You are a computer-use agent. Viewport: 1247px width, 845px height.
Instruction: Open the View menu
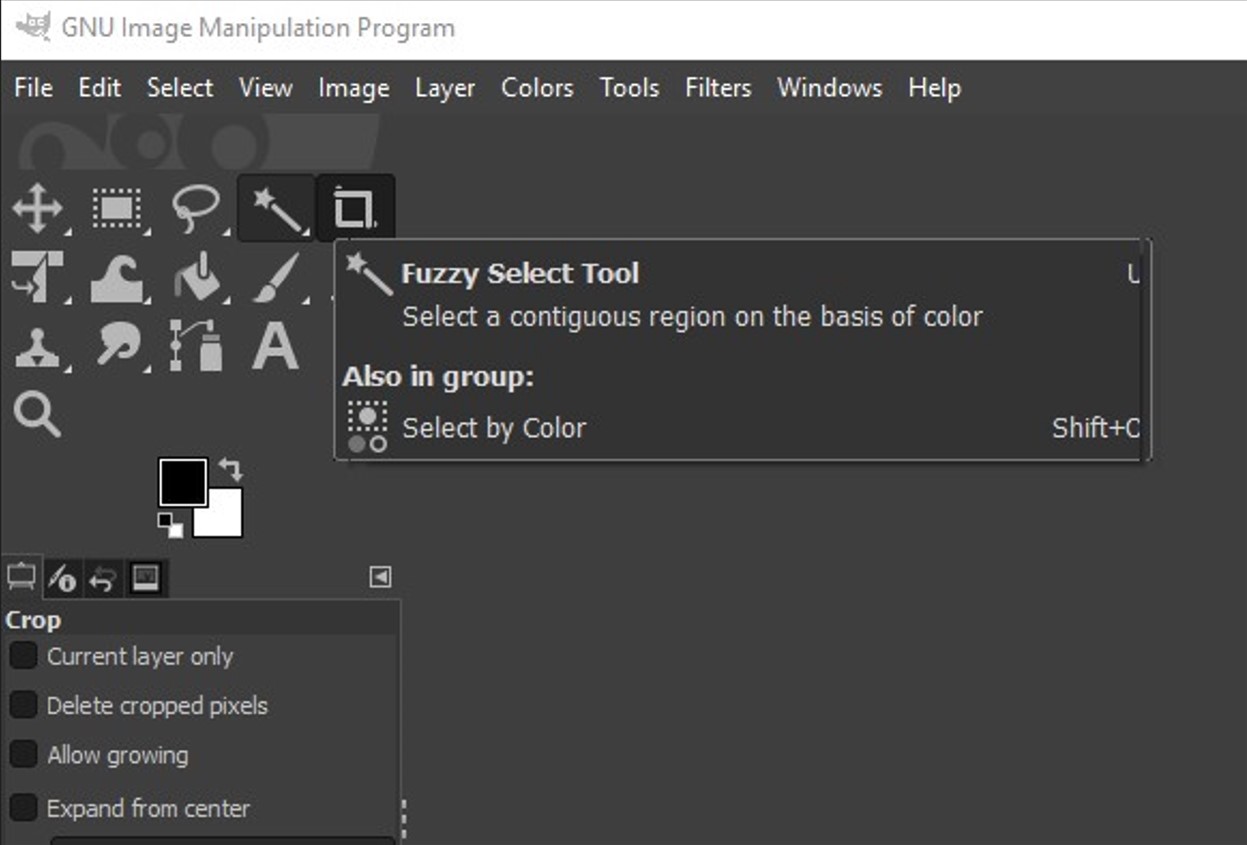point(266,88)
